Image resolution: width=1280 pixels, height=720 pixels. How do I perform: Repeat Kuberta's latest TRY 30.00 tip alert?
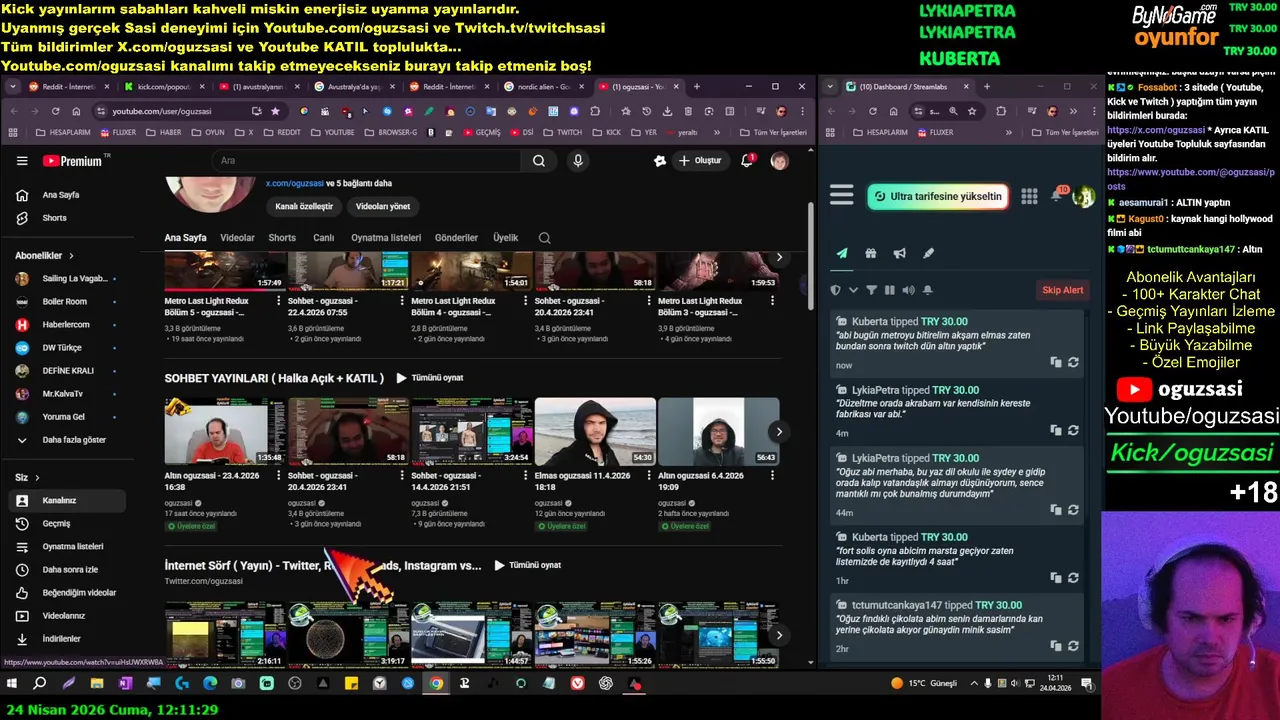click(x=1073, y=362)
